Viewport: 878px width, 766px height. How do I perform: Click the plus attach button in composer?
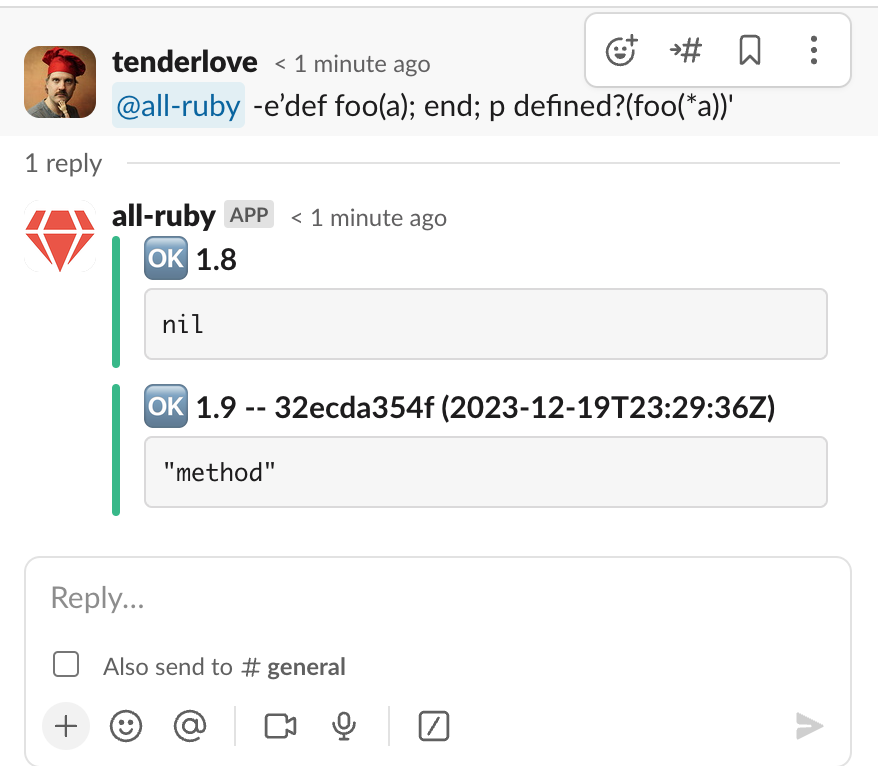click(66, 726)
